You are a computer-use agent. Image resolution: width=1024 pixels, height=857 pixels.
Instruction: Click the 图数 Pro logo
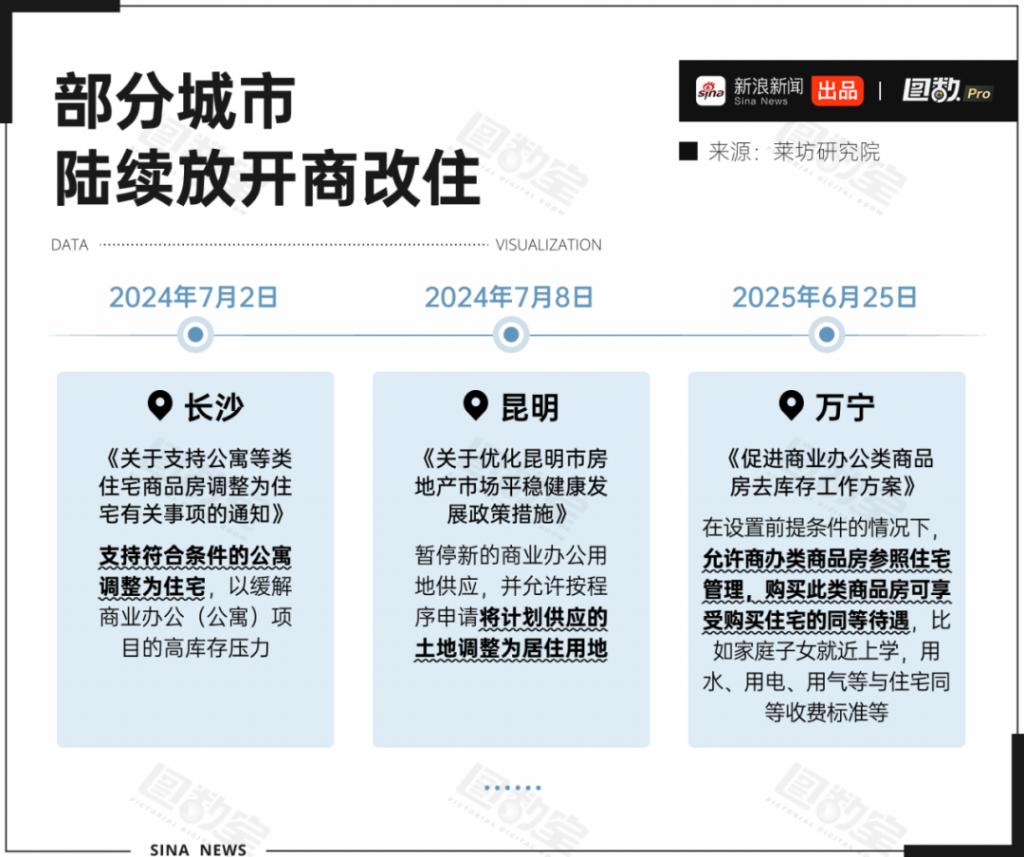pos(948,90)
